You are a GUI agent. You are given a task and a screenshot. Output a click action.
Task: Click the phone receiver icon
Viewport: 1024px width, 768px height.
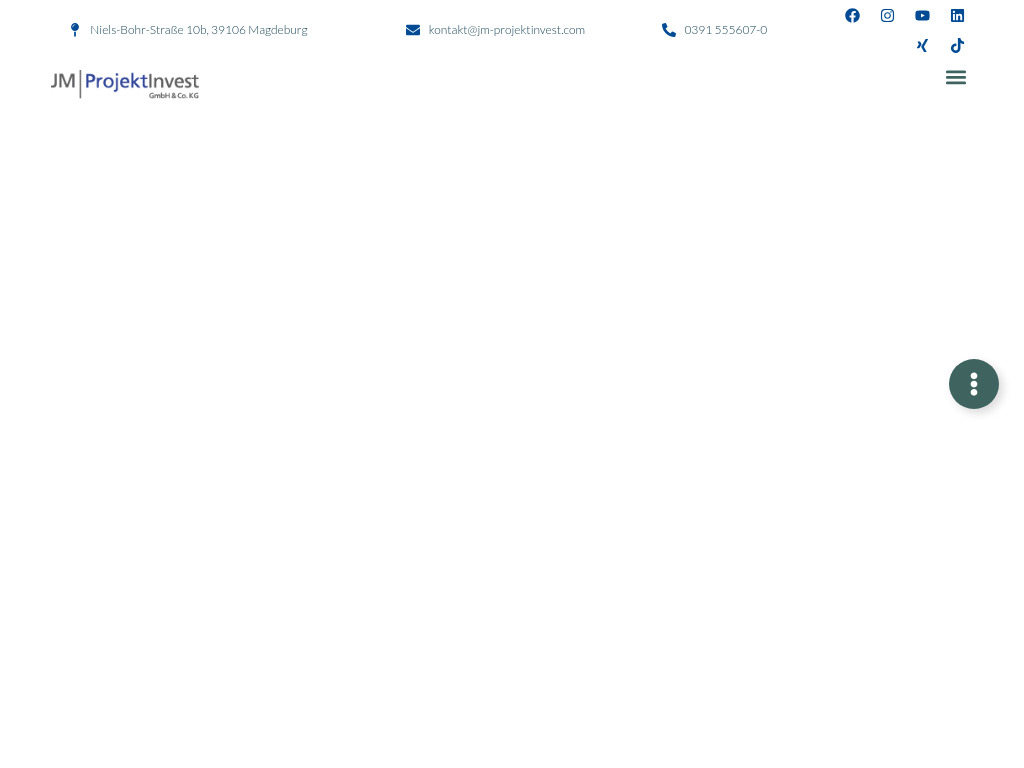[669, 30]
